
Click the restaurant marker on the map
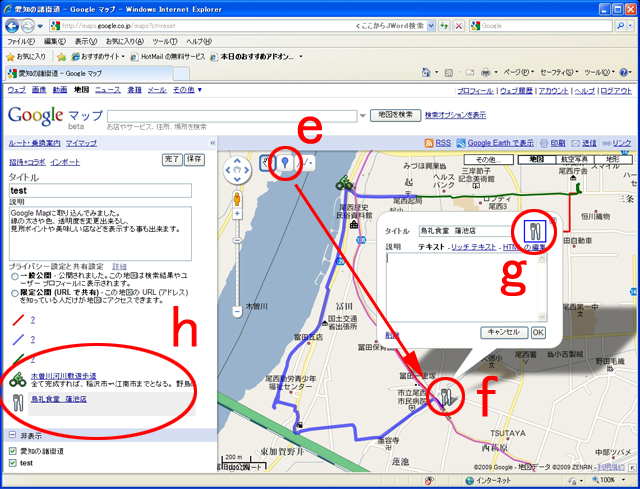pyautogui.click(x=446, y=396)
